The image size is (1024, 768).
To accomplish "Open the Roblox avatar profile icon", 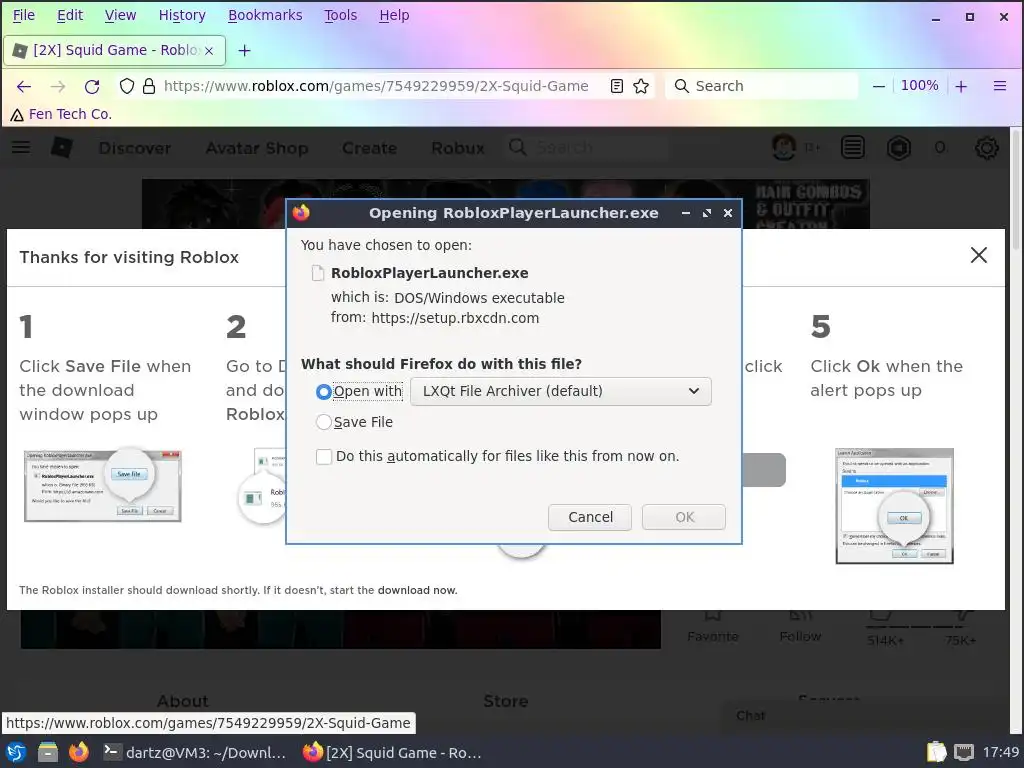I will 783,148.
